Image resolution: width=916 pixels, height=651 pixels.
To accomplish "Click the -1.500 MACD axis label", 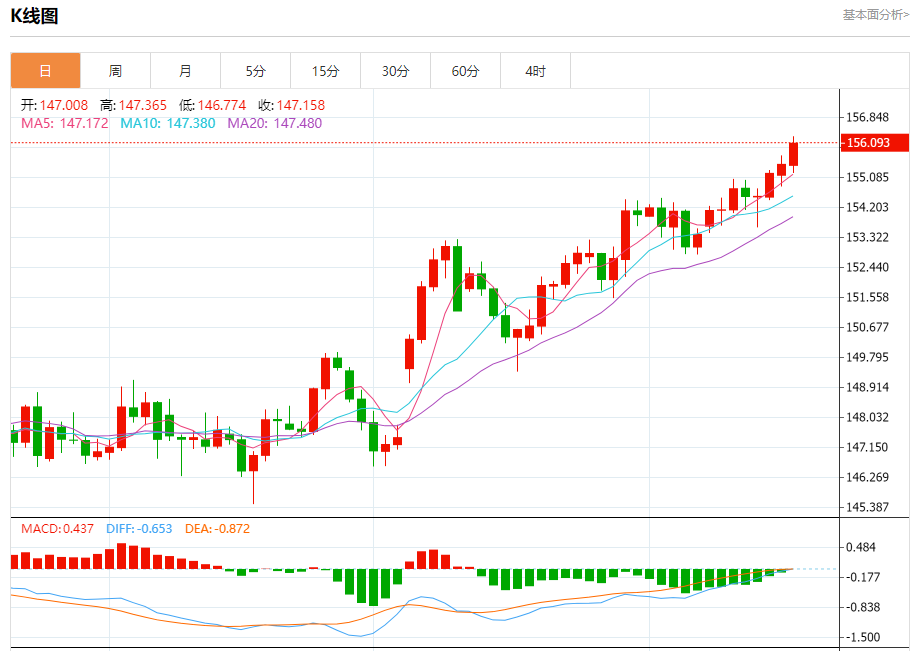I will (x=863, y=637).
